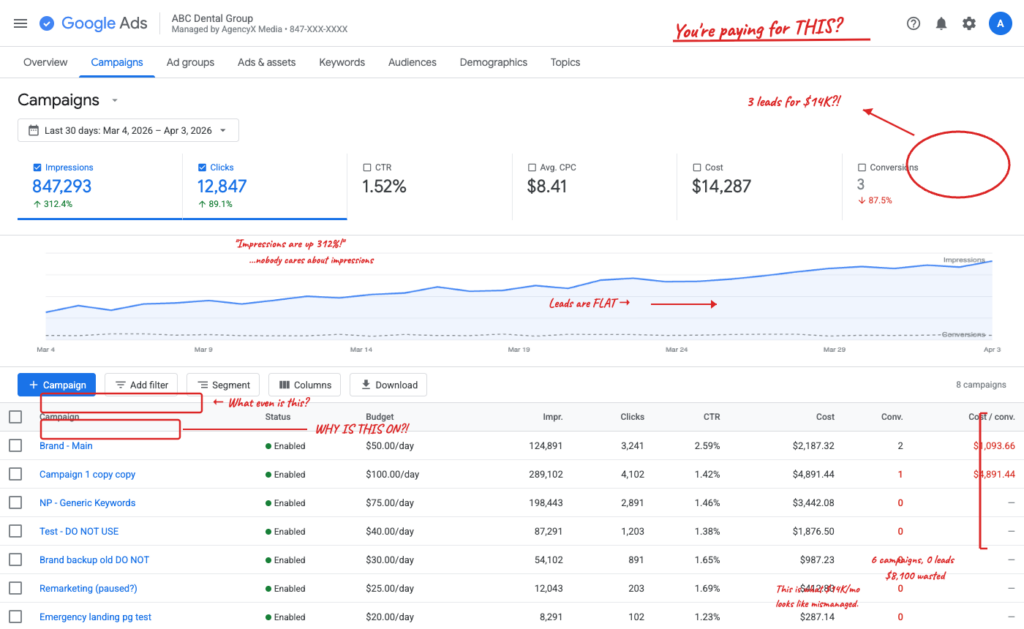Image resolution: width=1024 pixels, height=629 pixels.
Task: Open the Last 30 days date range dropdown
Action: pos(128,130)
